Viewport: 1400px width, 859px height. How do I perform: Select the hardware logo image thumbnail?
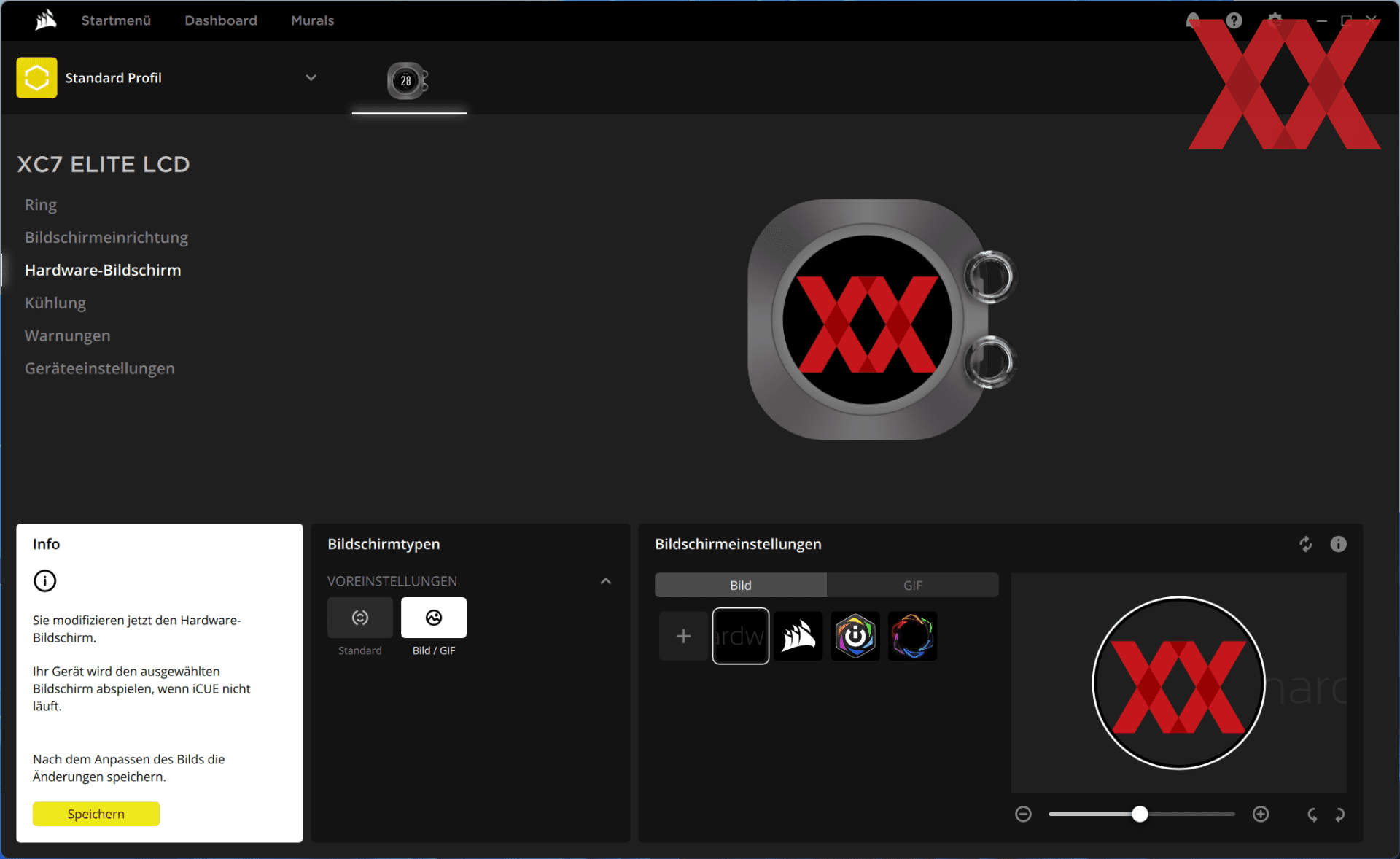[741, 636]
